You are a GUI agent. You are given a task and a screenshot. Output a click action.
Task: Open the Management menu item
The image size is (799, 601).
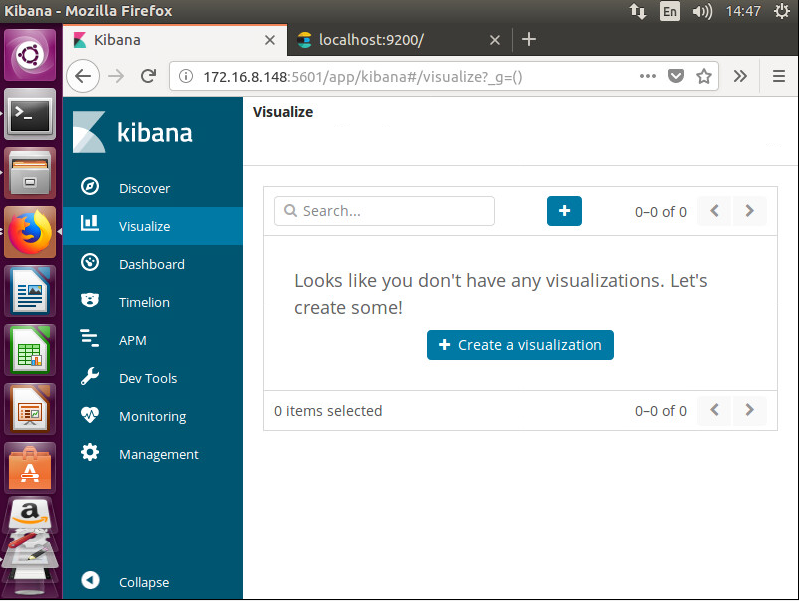click(x=153, y=454)
